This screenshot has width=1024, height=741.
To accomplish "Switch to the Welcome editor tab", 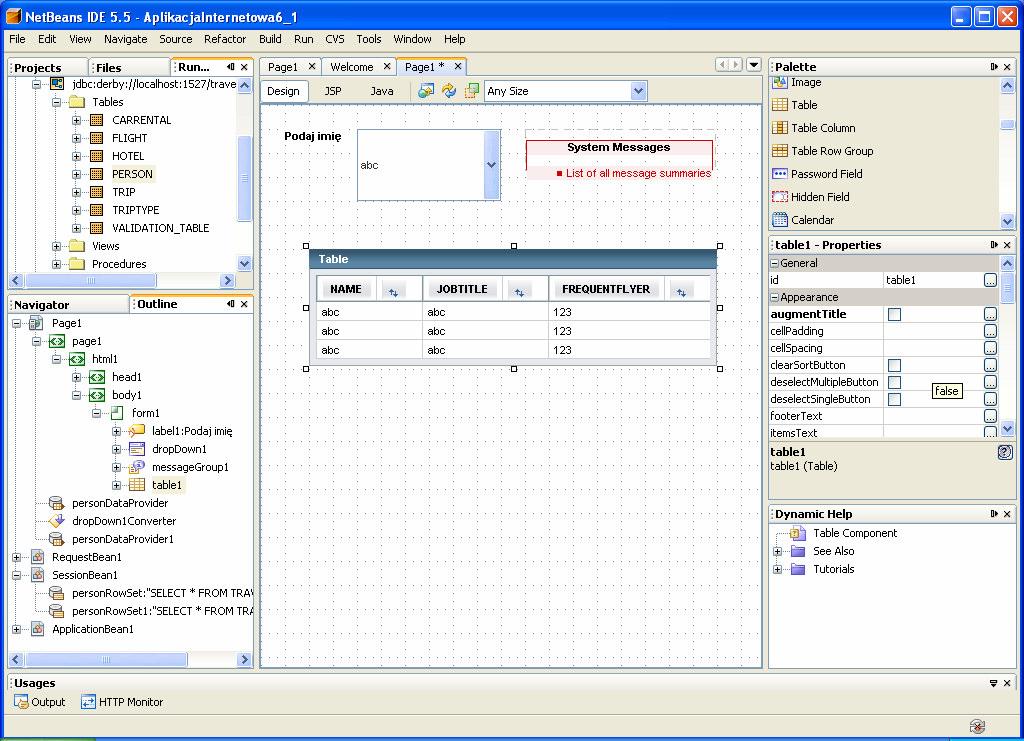I will point(351,67).
